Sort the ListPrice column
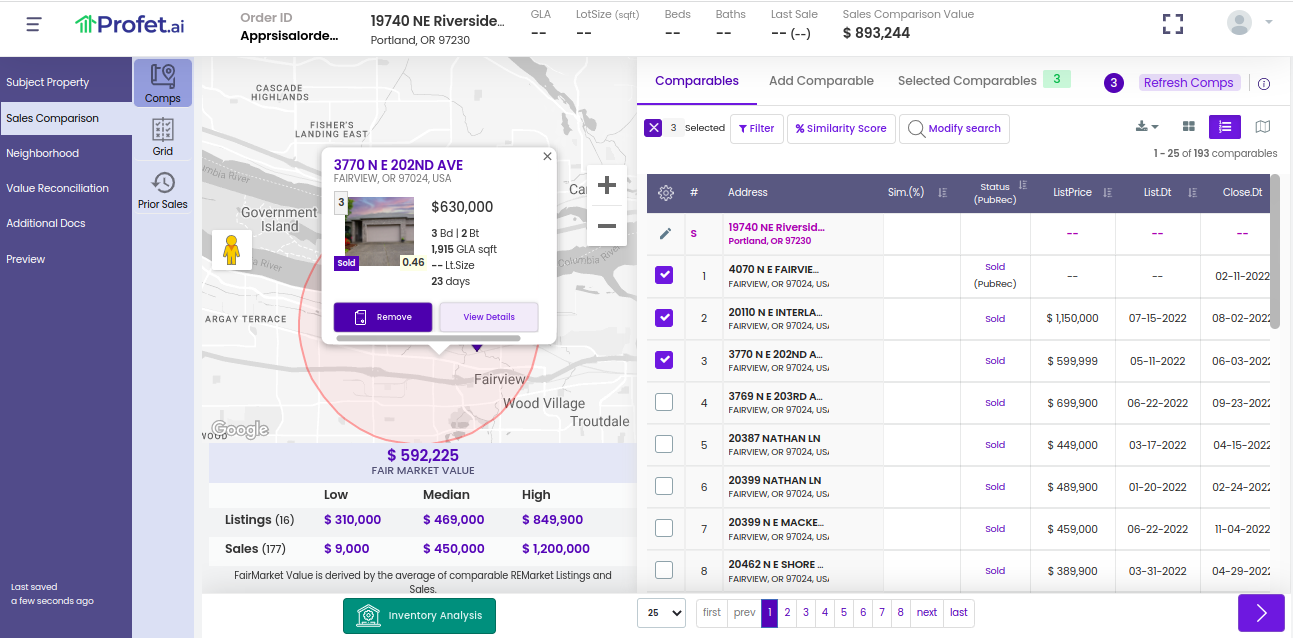This screenshot has width=1293, height=638. tap(1106, 191)
